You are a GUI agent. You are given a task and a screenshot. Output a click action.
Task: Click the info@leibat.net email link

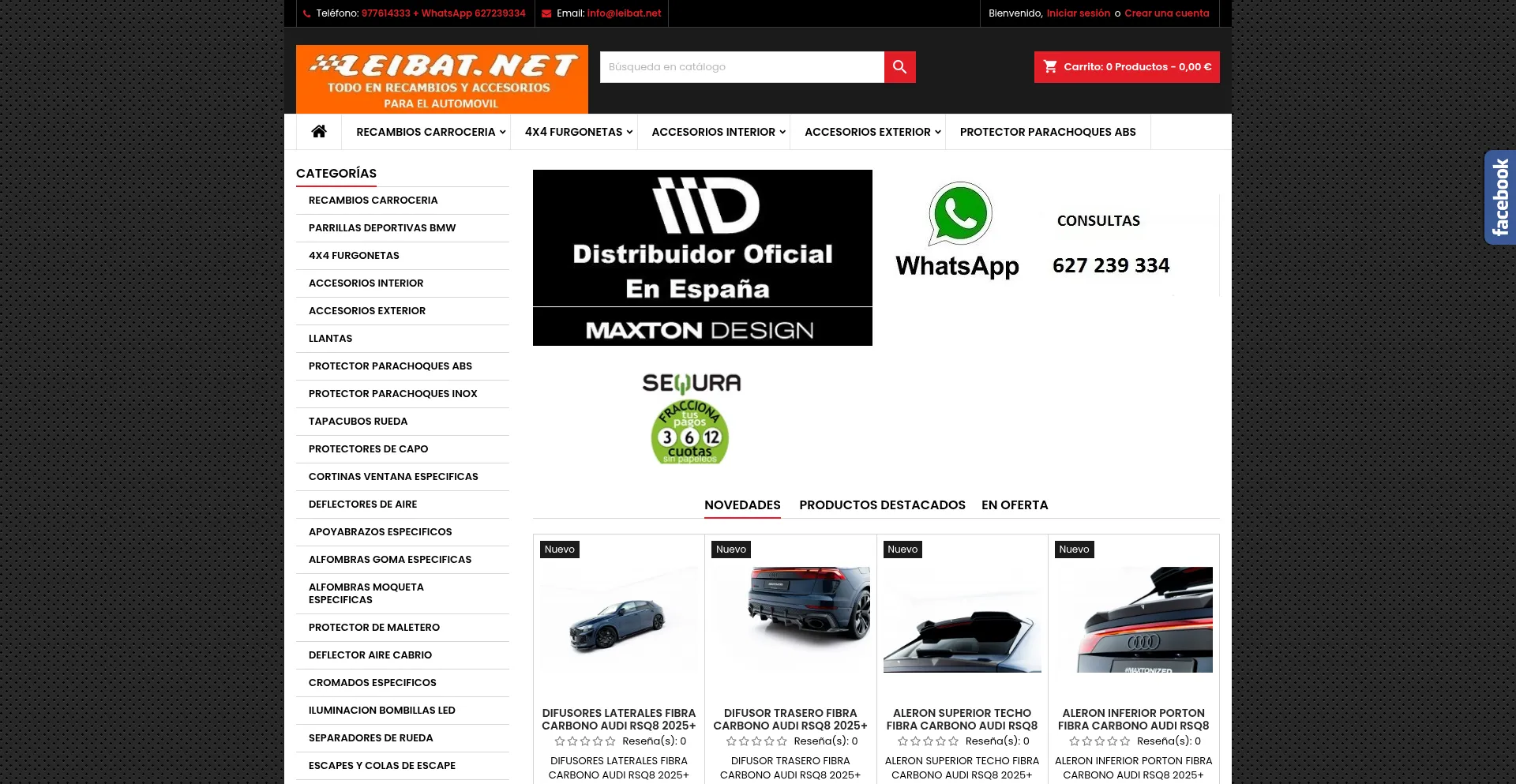click(624, 13)
